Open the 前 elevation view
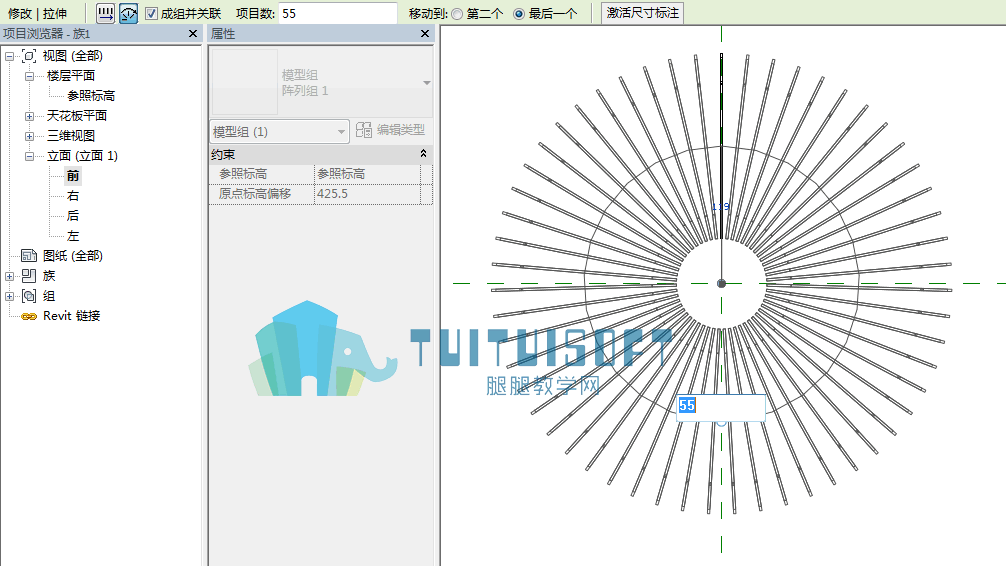 point(72,176)
